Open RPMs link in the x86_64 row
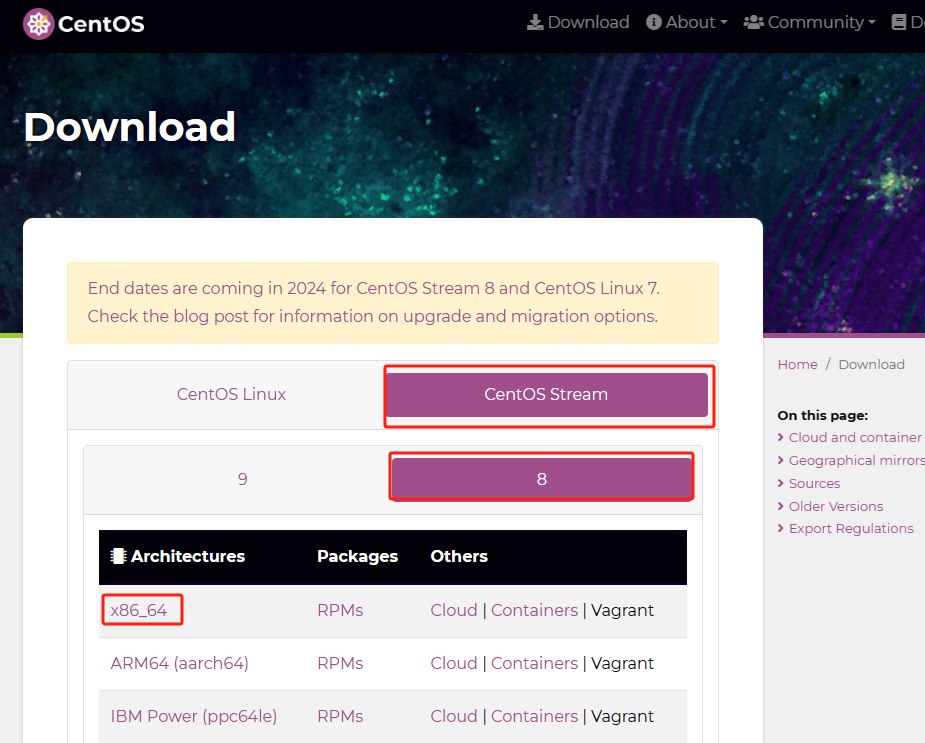This screenshot has height=743, width=925. (x=340, y=610)
